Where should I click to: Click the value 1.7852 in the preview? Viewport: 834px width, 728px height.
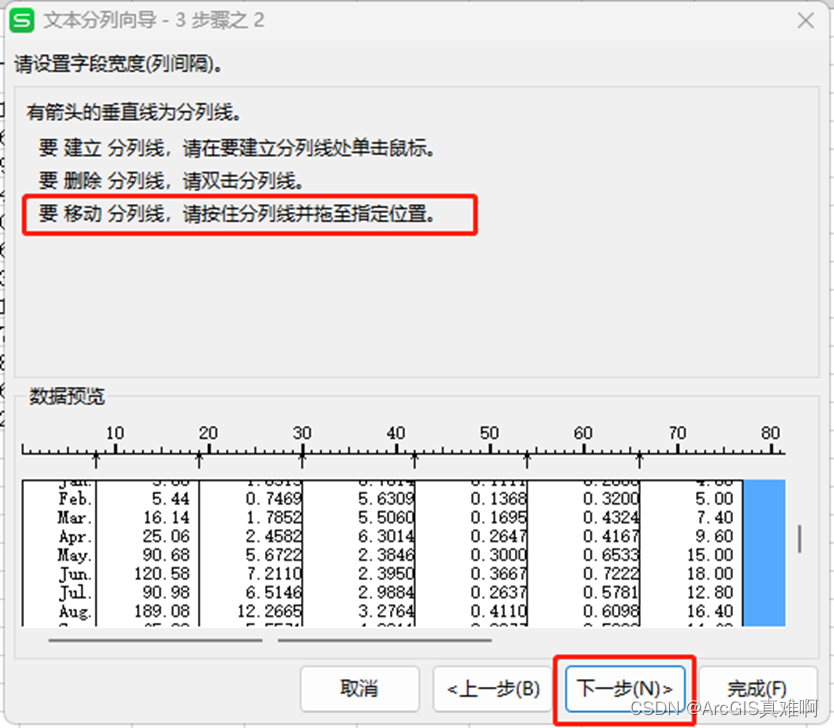point(273,517)
